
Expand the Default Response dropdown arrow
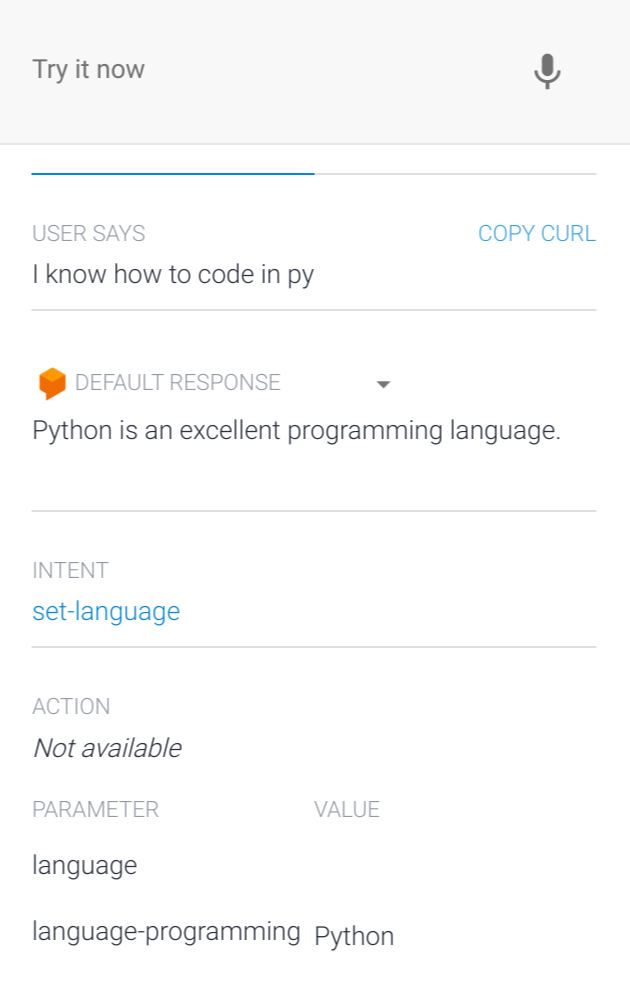click(x=382, y=384)
